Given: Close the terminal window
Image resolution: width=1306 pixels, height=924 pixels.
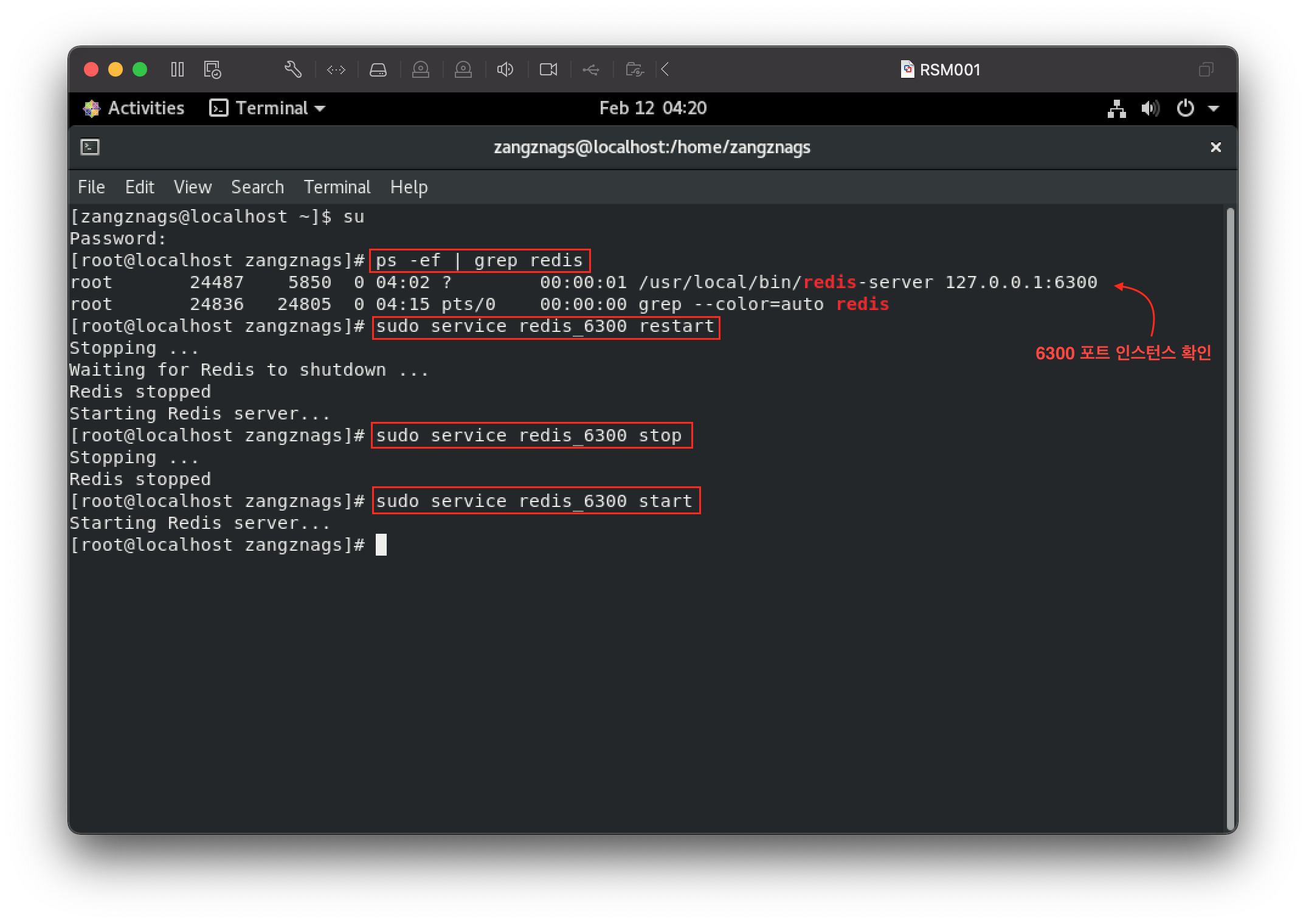Looking at the screenshot, I should point(1215,147).
